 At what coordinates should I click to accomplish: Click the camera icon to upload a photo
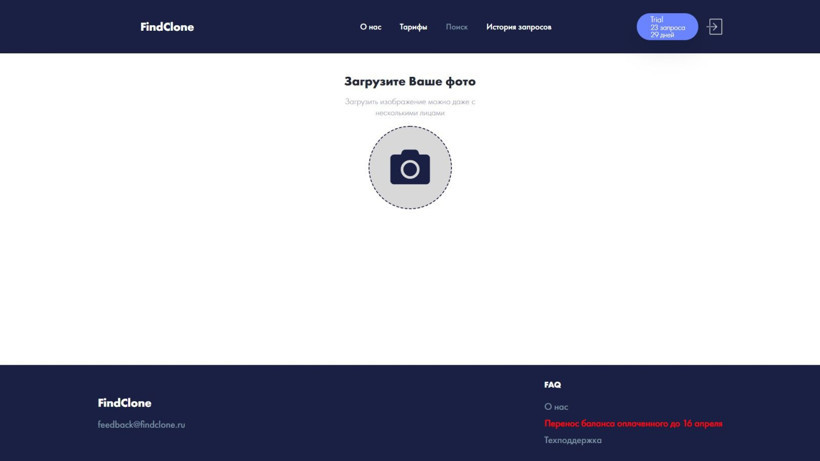[x=410, y=168]
